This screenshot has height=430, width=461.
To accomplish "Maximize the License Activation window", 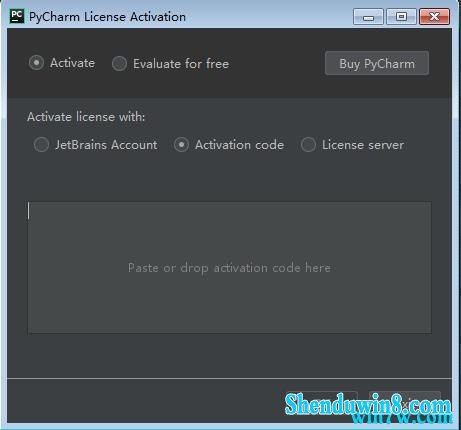I will tap(401, 17).
